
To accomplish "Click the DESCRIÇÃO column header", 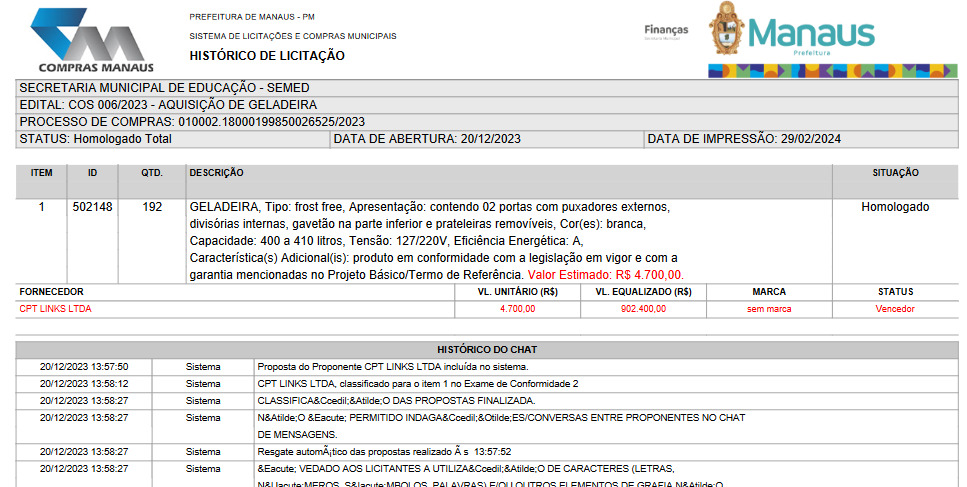I will [x=216, y=173].
